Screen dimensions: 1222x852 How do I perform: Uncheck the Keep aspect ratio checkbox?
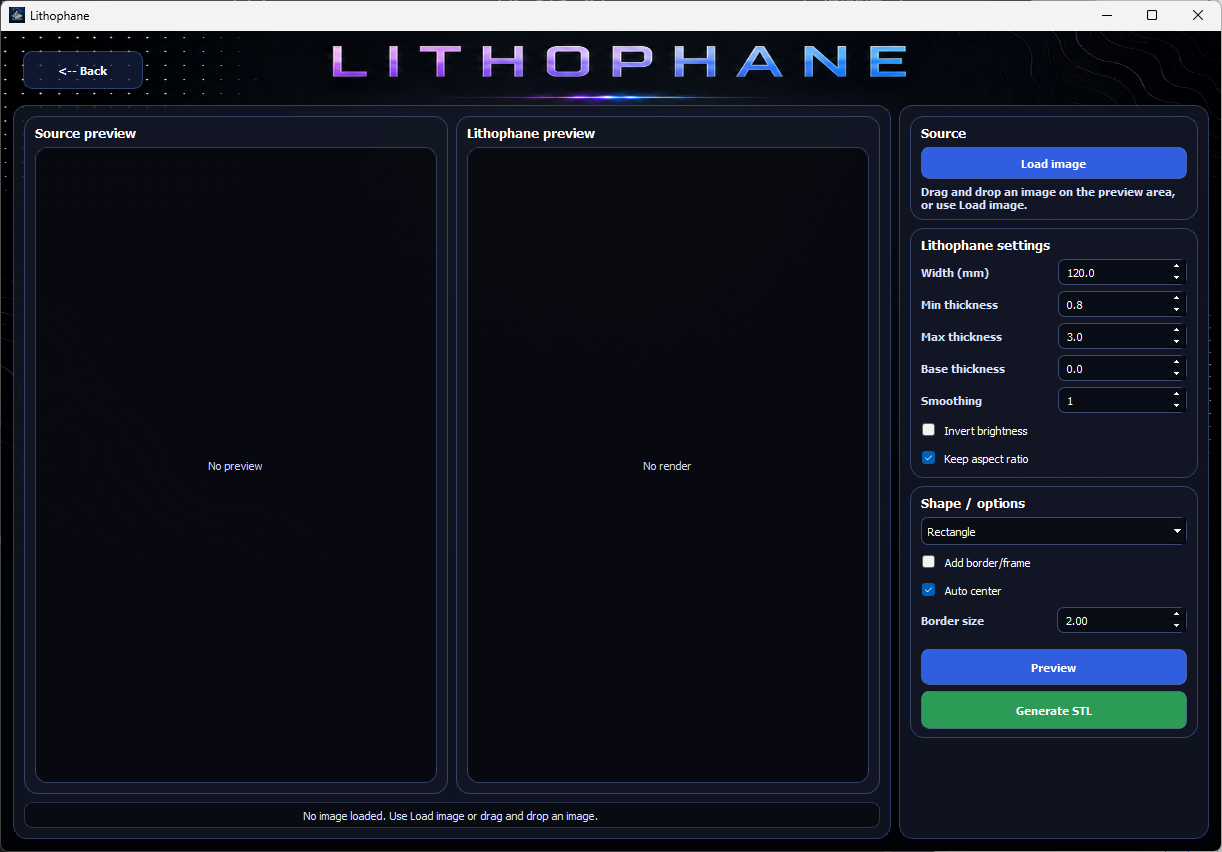pos(928,458)
